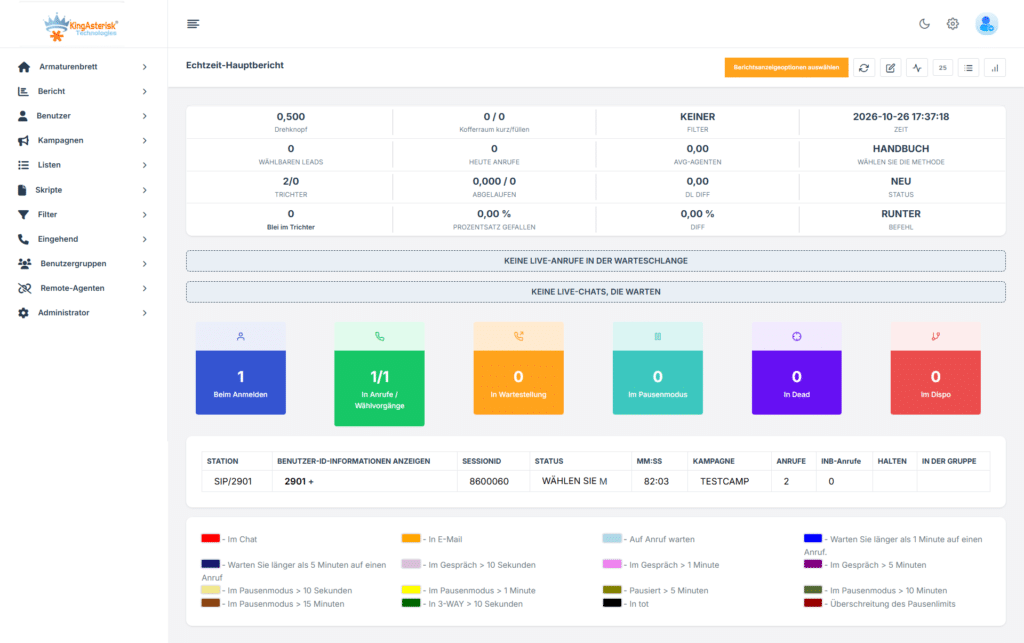Click Berichtsanzeigeoptionen auswählen button
This screenshot has width=1024, height=643.
coord(786,68)
